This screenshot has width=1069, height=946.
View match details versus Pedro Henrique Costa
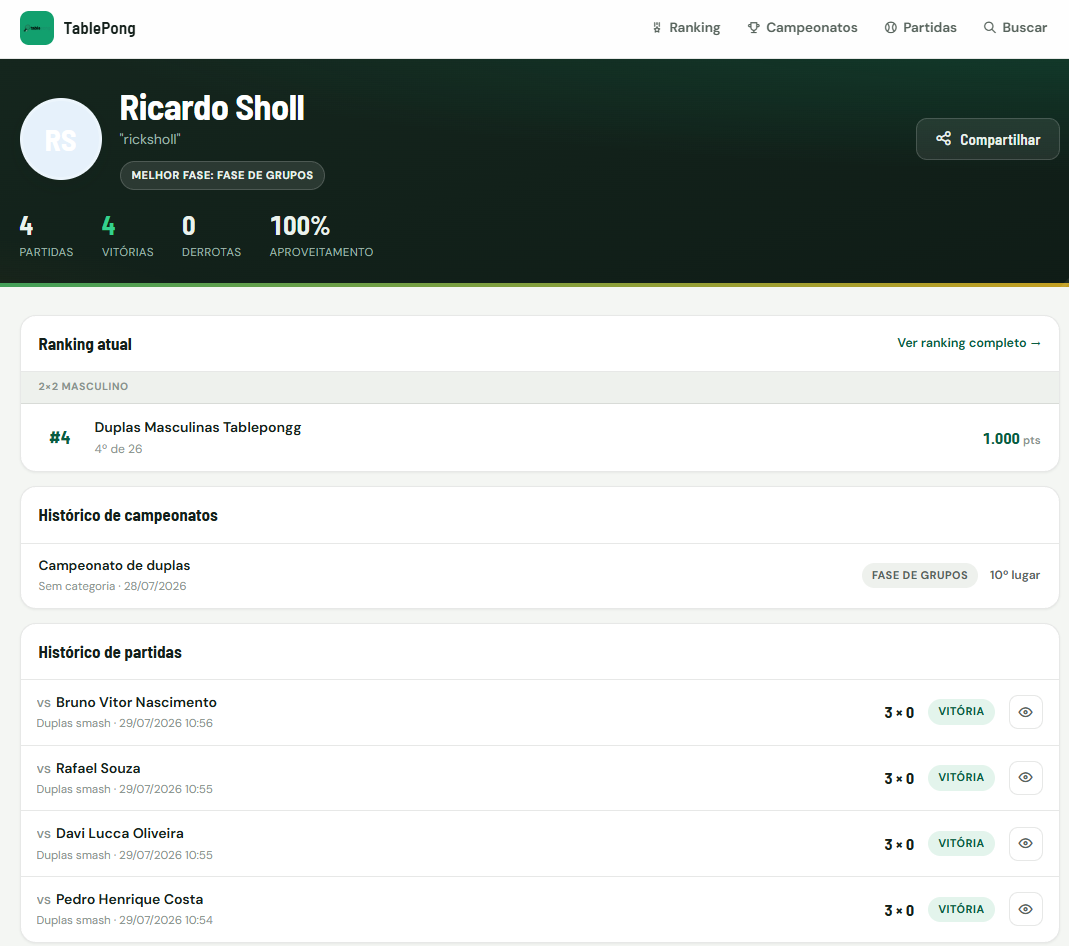tap(1025, 909)
